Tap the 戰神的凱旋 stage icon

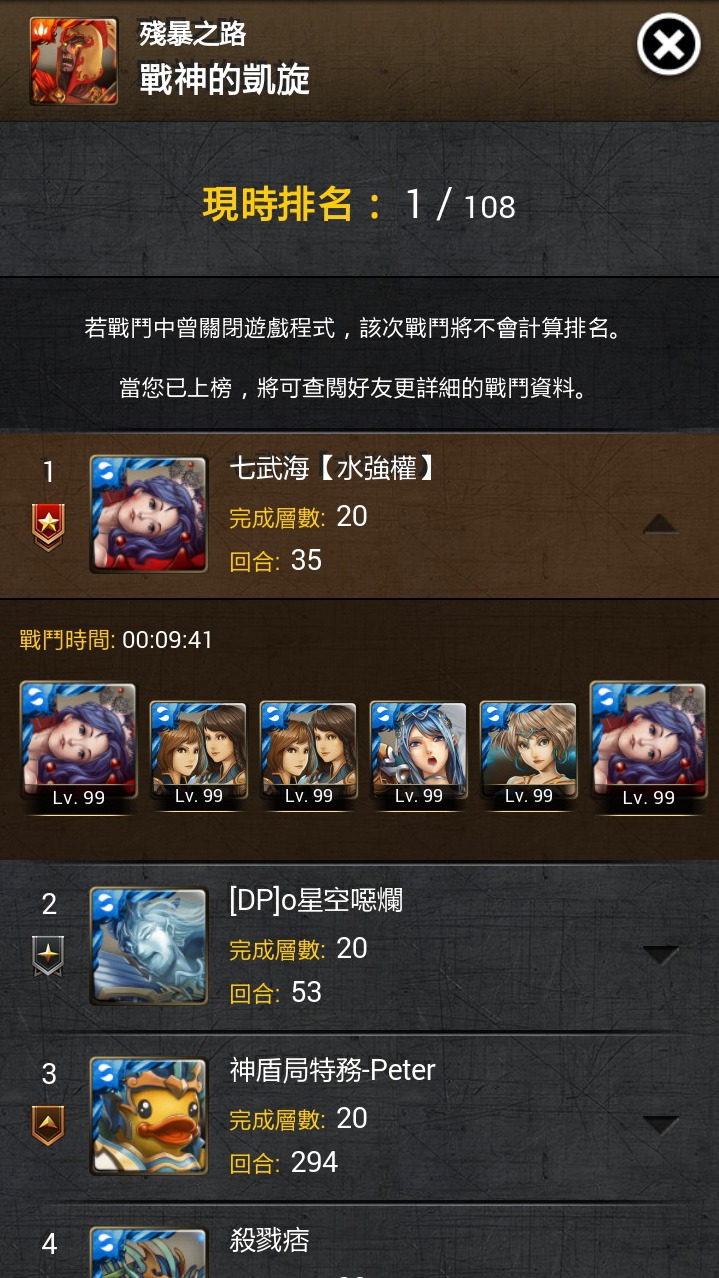point(74,61)
